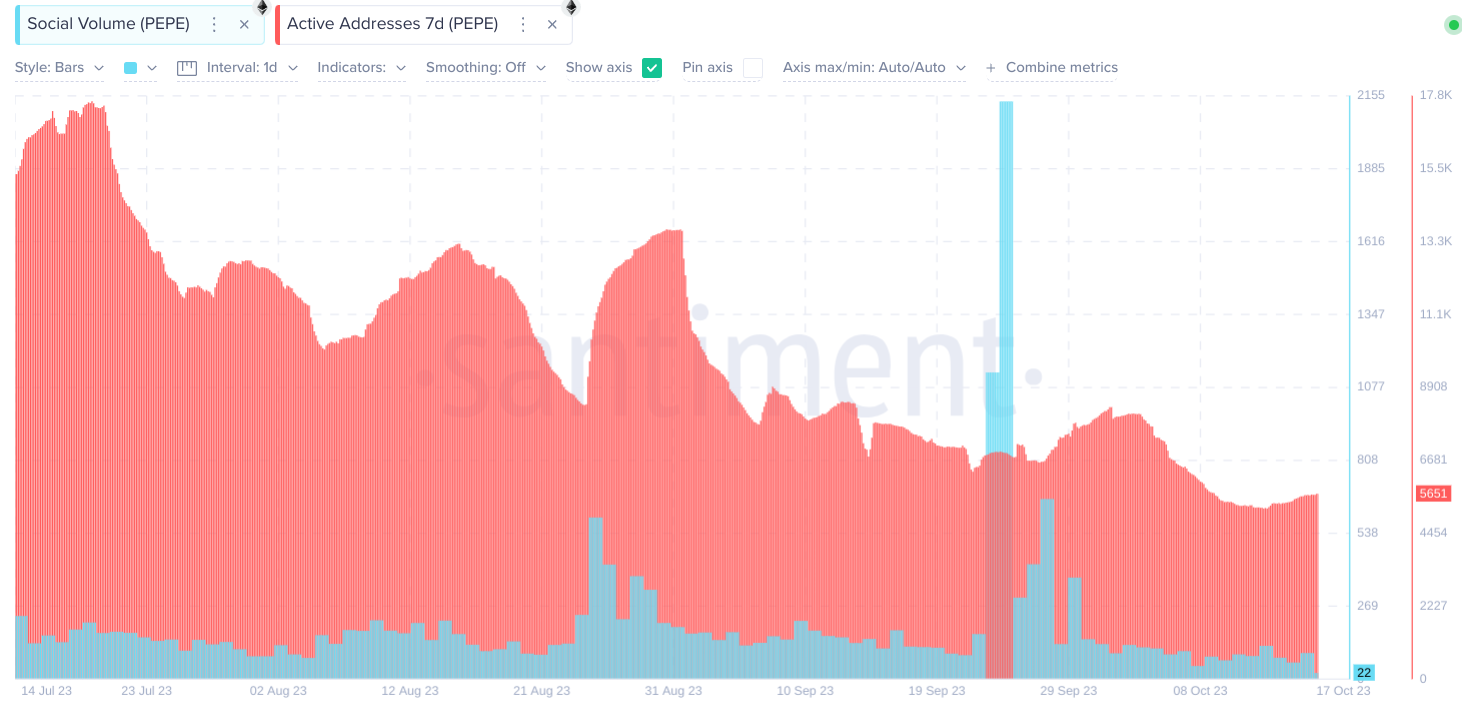Screen dimensions: 1462x701
Task: Click the cyan 22 axis value label
Action: 1363,672
